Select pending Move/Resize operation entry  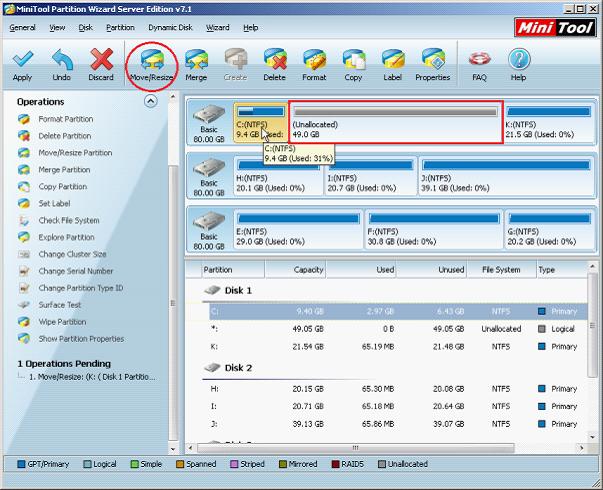pos(92,377)
